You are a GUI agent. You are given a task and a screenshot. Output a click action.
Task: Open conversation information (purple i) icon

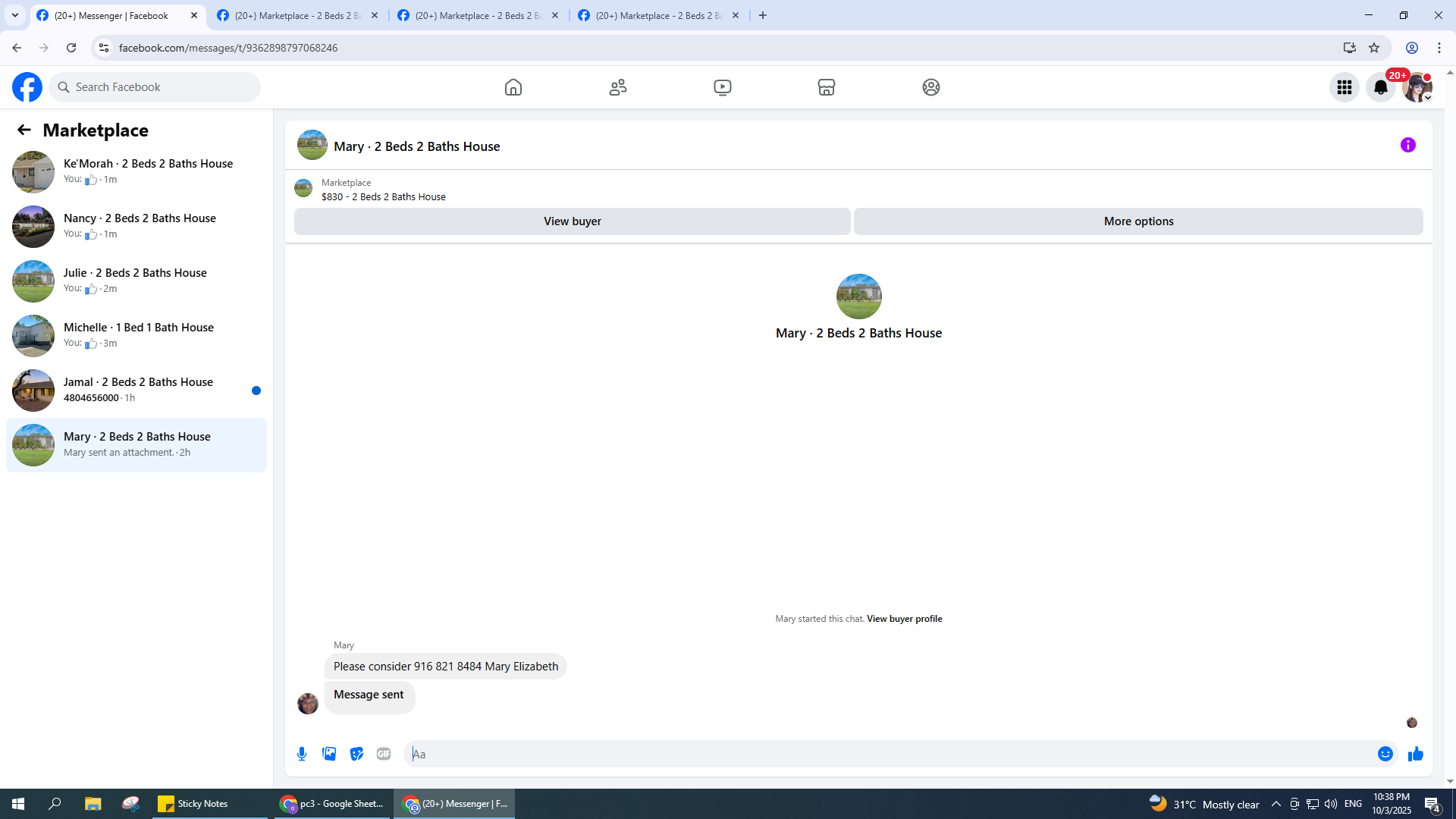[x=1408, y=145]
